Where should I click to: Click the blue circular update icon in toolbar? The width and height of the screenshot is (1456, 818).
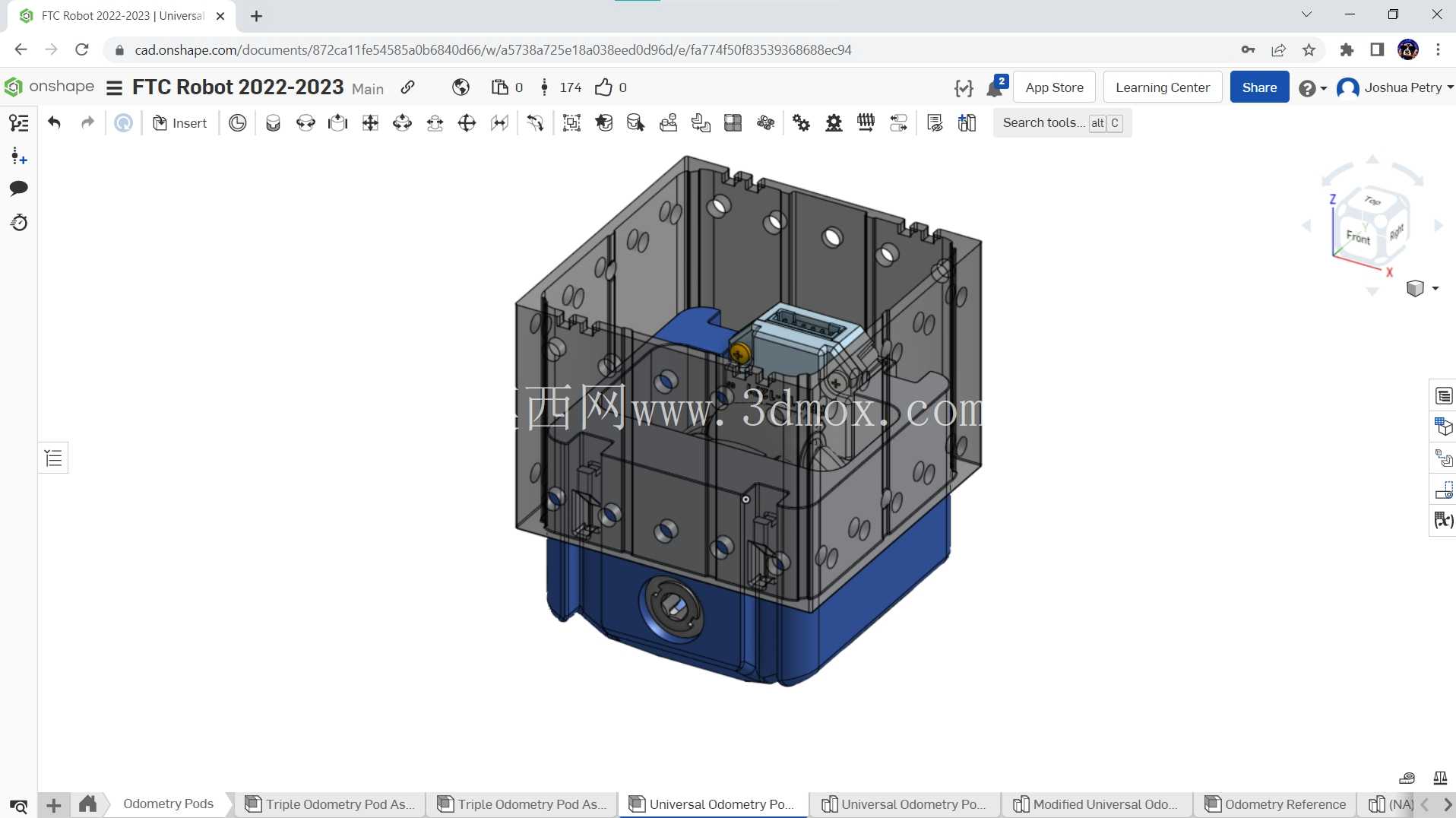point(123,123)
